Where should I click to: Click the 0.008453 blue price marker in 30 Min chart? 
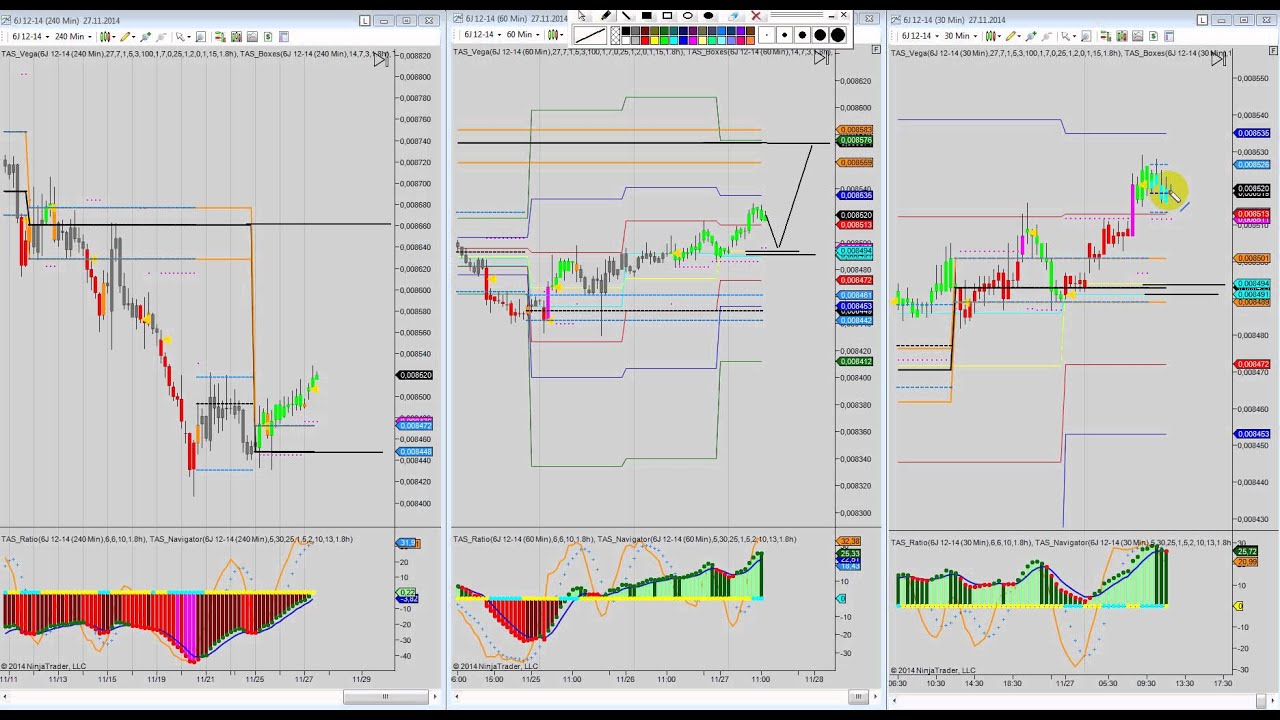[1253, 434]
